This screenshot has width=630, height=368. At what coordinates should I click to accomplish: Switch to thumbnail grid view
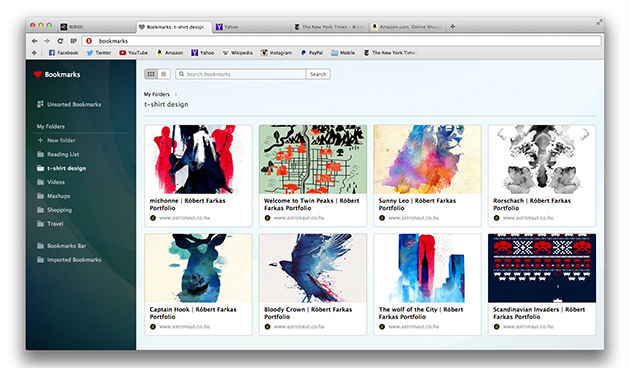pos(151,74)
